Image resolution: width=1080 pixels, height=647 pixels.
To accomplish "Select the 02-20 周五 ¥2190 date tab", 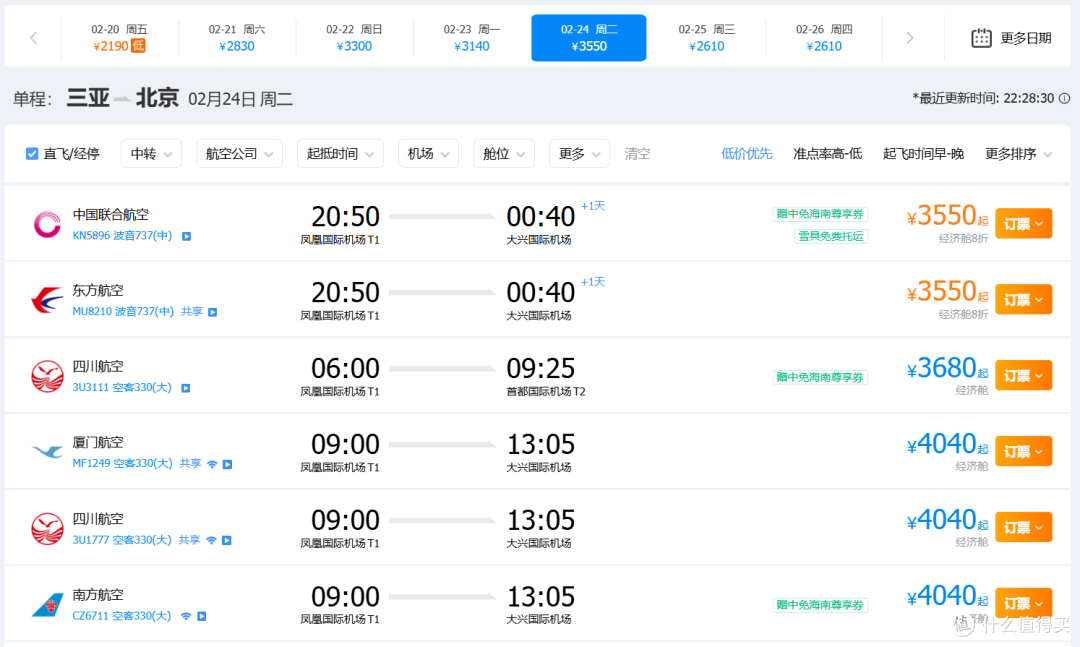I will (119, 38).
